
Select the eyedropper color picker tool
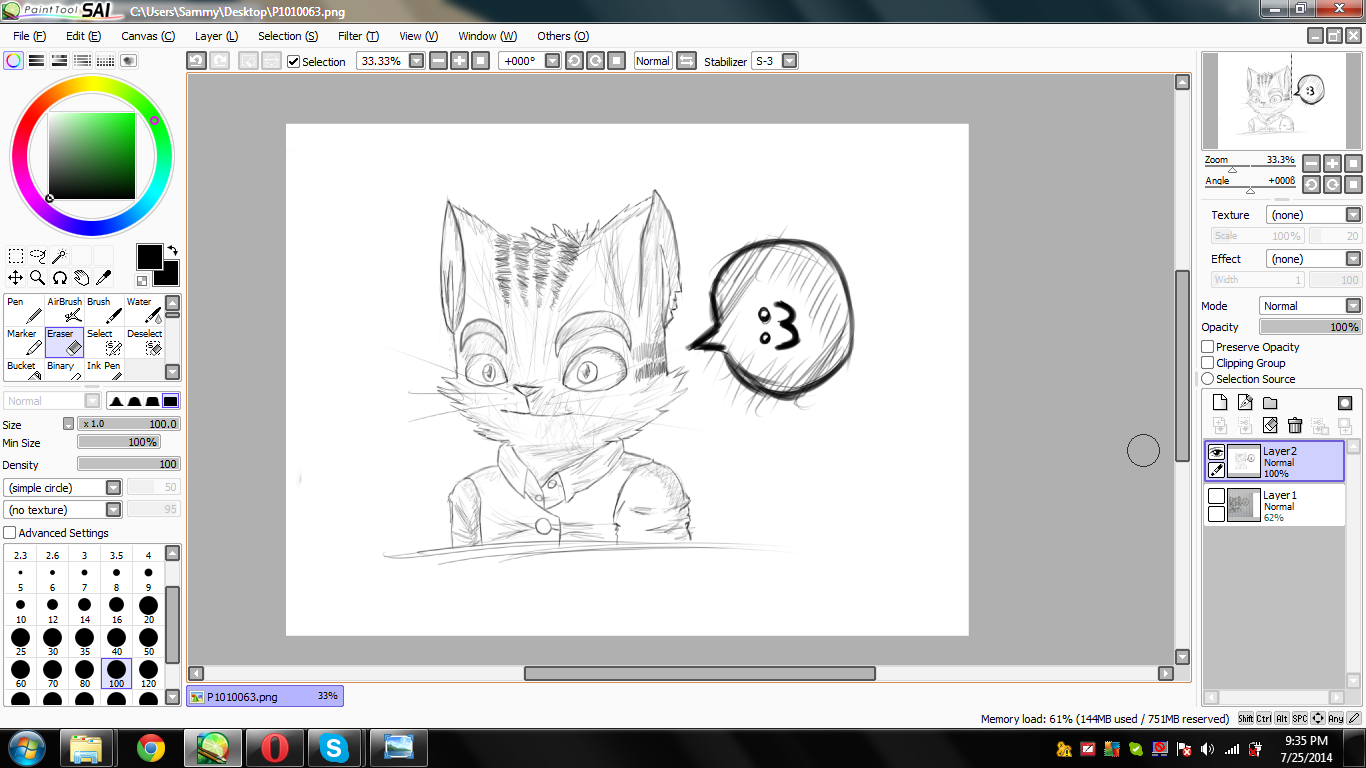(x=104, y=278)
